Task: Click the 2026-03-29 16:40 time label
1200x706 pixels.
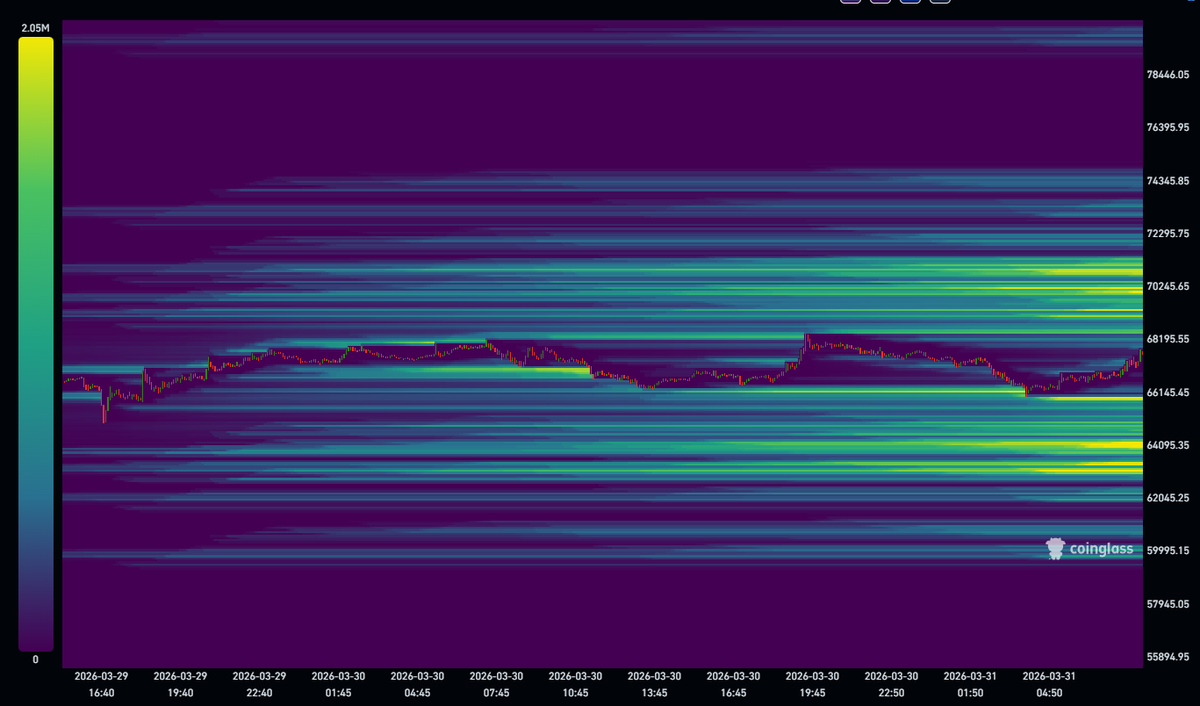Action: coord(101,684)
